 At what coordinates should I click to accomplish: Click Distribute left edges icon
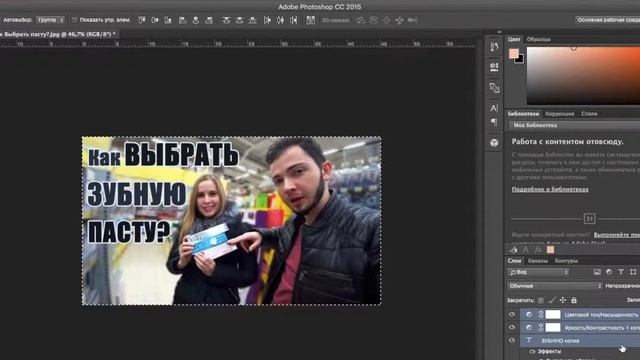(x=267, y=20)
